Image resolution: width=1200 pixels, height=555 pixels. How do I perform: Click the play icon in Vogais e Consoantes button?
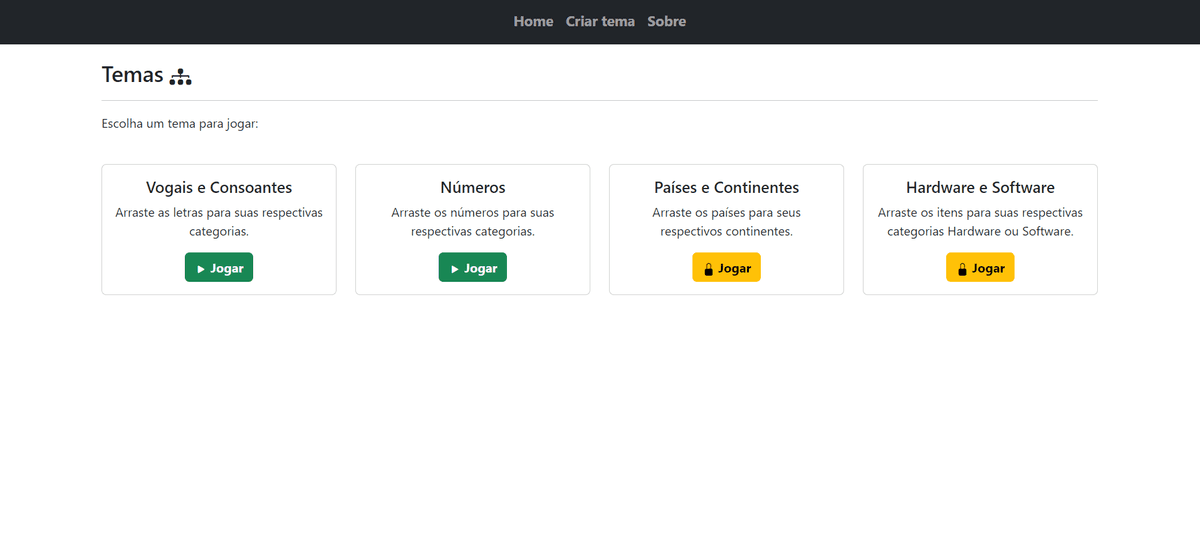pos(201,269)
